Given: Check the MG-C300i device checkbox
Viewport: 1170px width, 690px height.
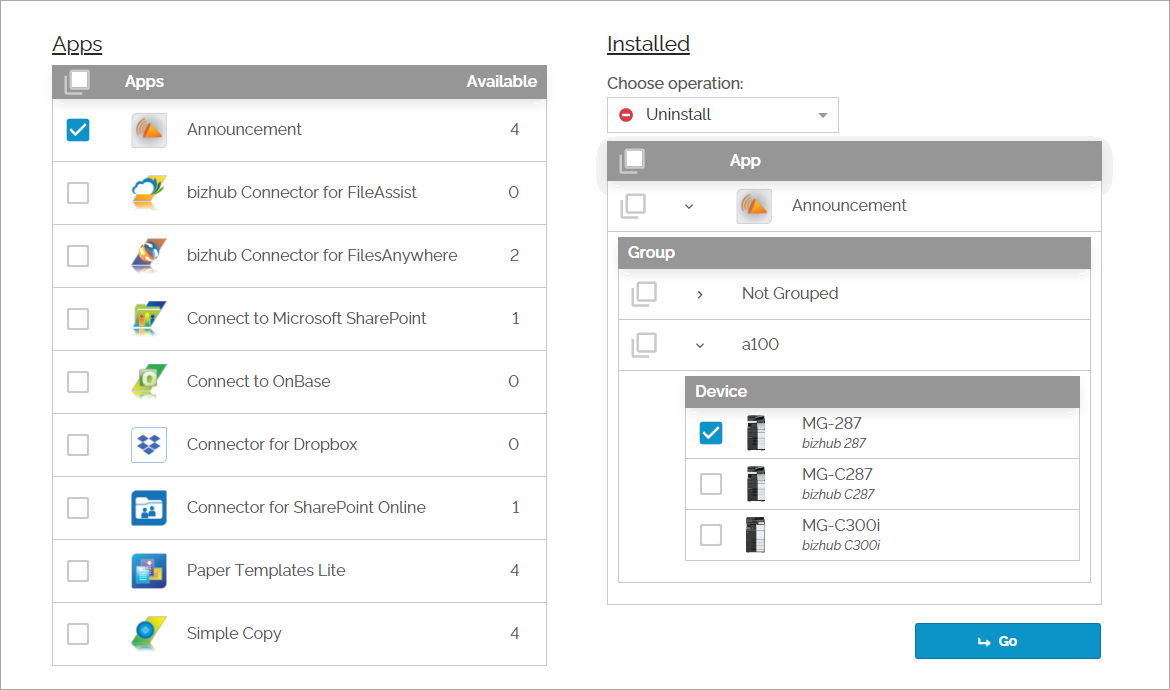Looking at the screenshot, I should [710, 535].
